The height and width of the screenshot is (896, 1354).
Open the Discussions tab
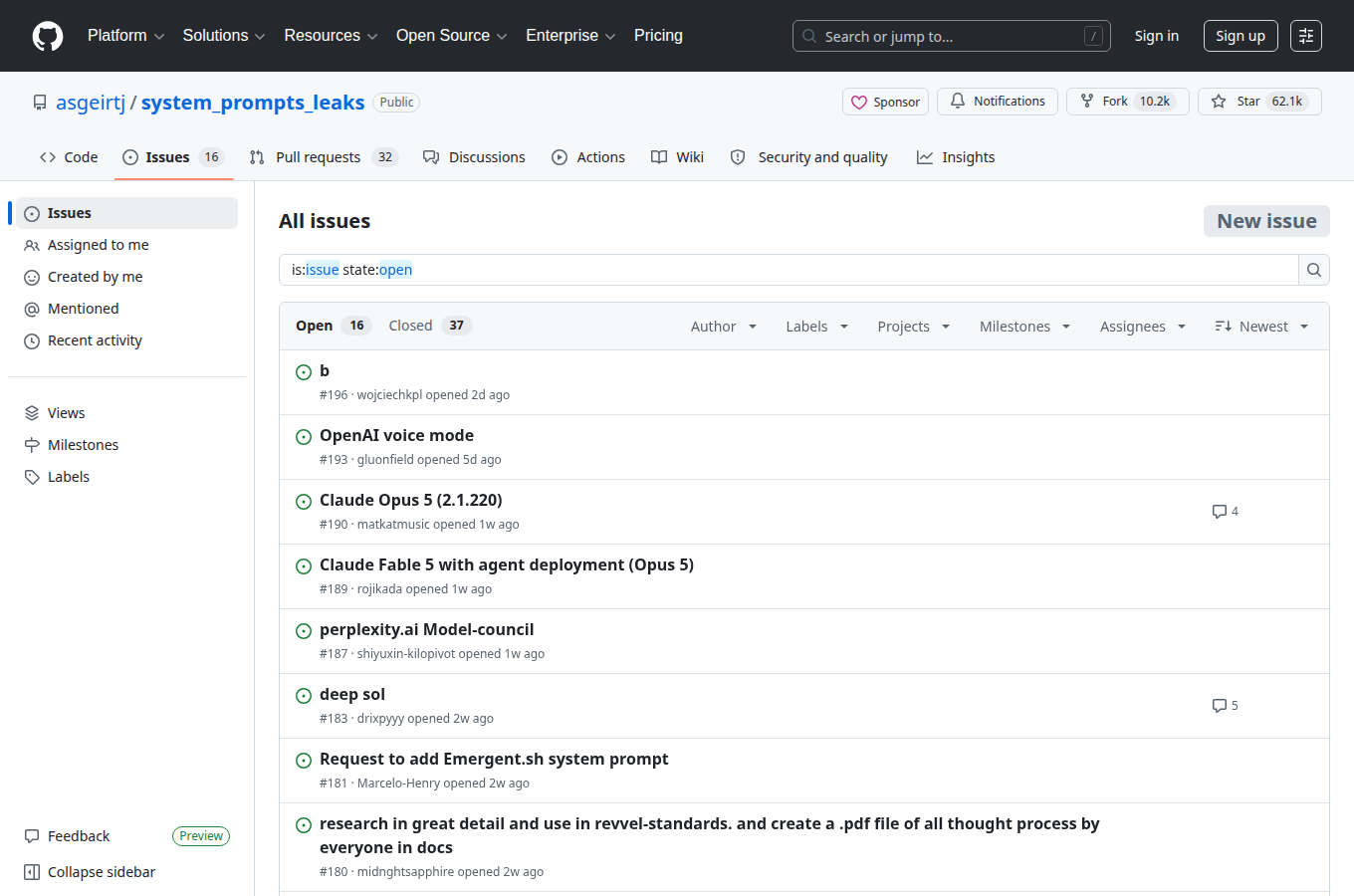[474, 157]
